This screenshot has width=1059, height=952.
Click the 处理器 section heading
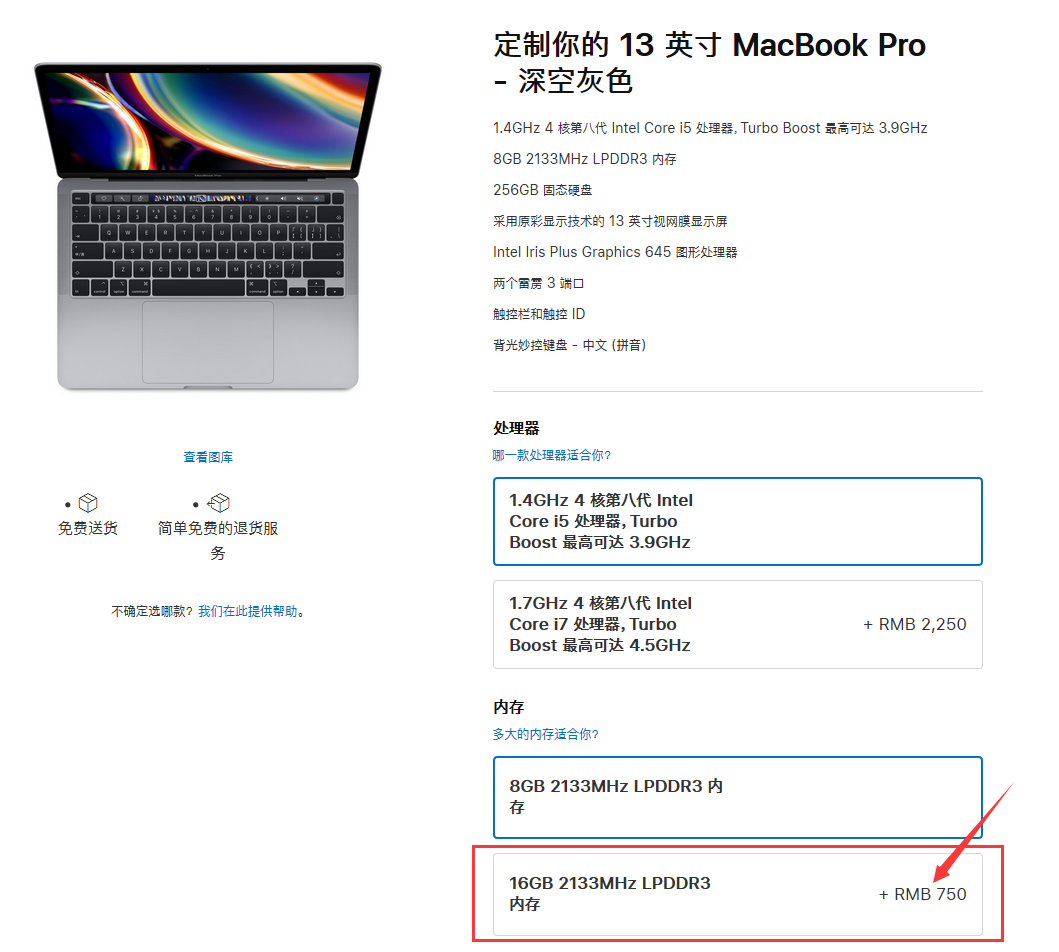click(x=516, y=428)
